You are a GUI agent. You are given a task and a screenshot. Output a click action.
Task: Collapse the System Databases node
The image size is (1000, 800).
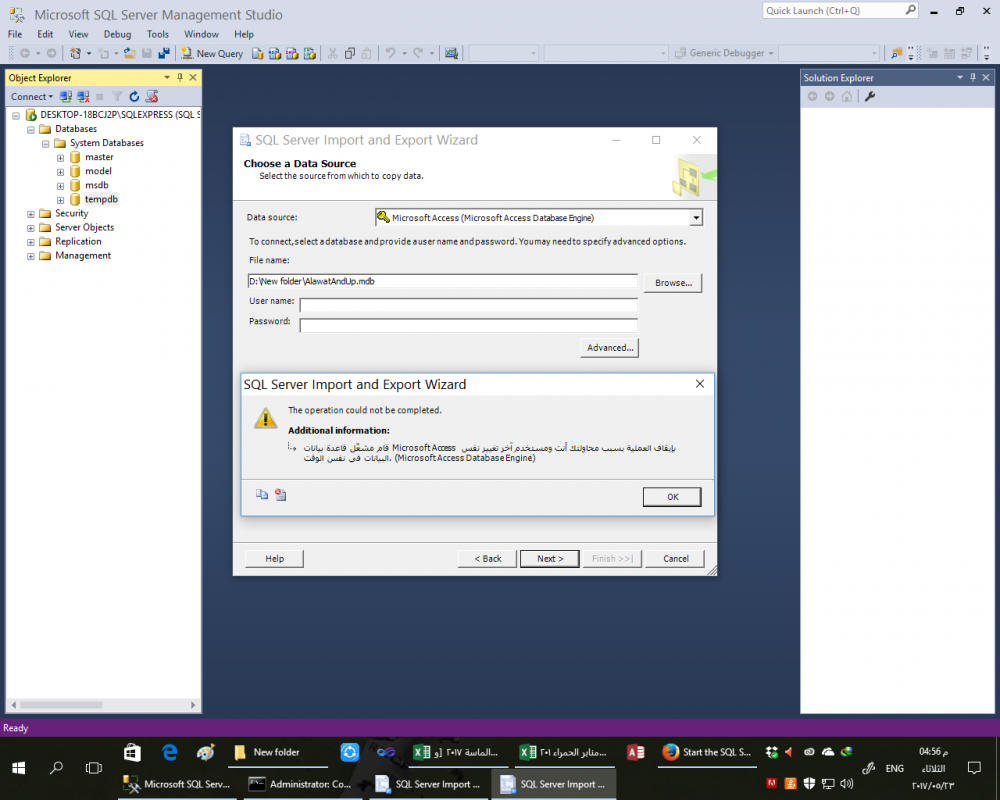click(x=45, y=144)
